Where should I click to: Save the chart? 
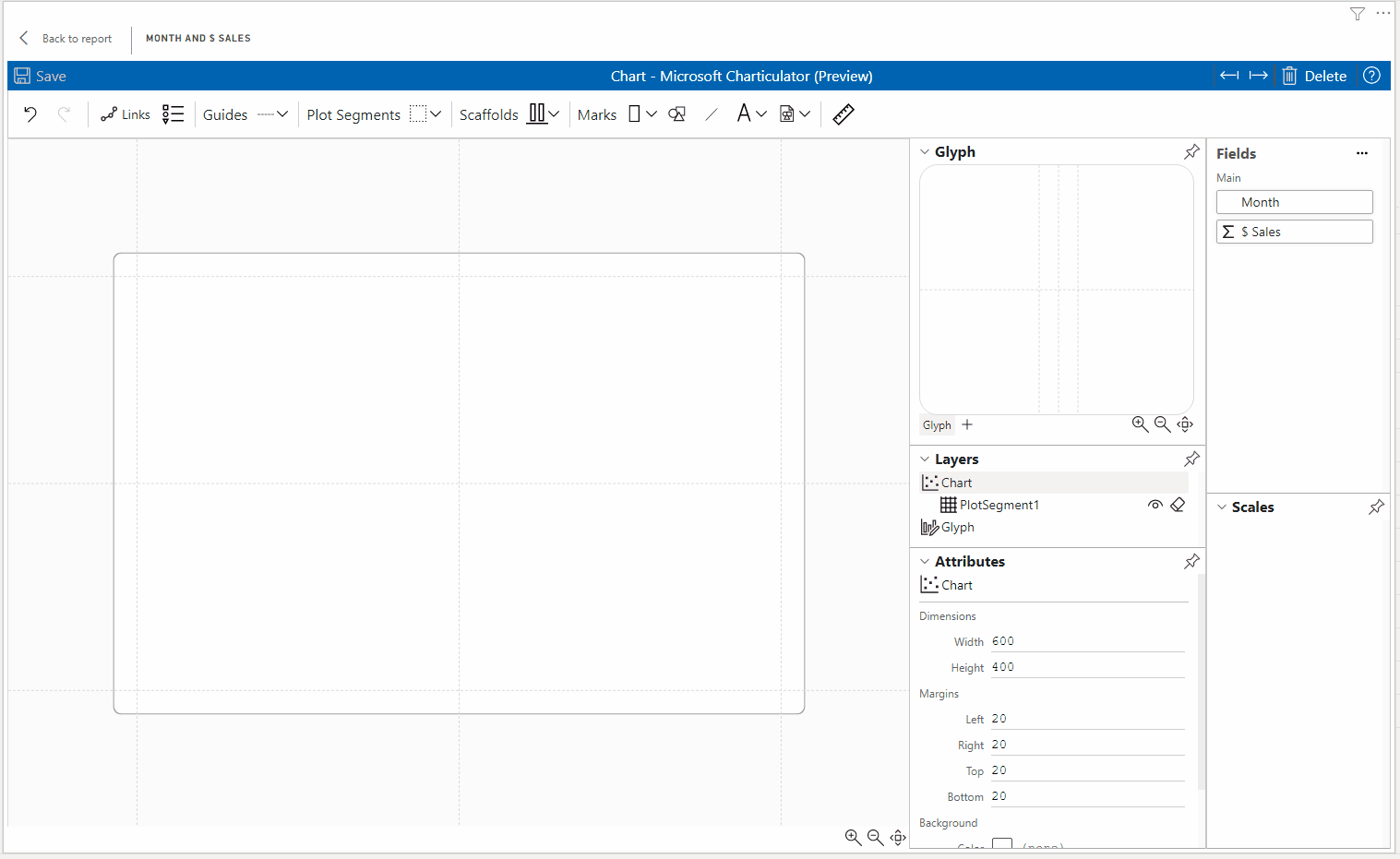point(40,76)
